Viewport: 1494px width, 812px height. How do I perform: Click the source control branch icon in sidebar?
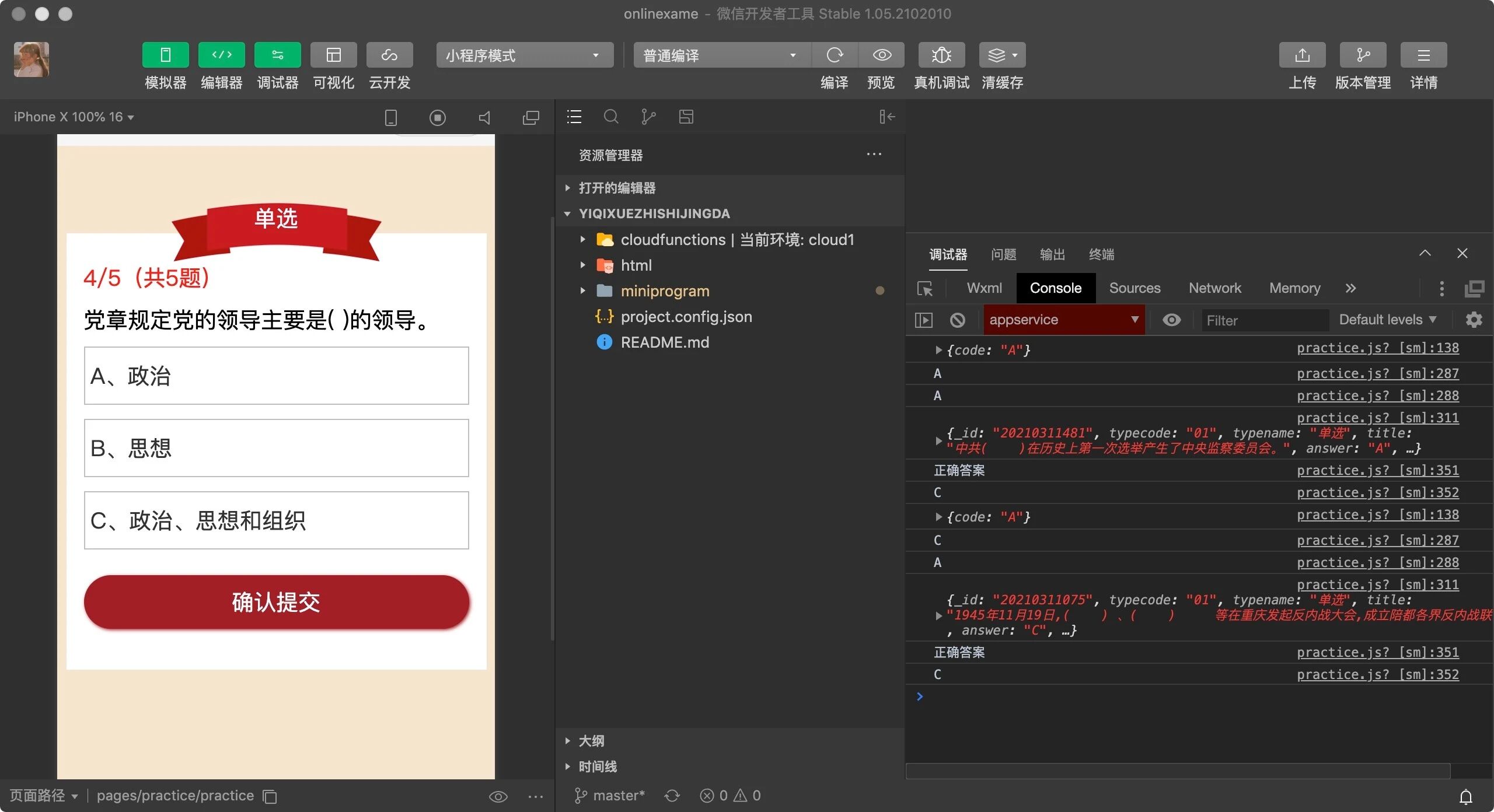pyautogui.click(x=648, y=117)
